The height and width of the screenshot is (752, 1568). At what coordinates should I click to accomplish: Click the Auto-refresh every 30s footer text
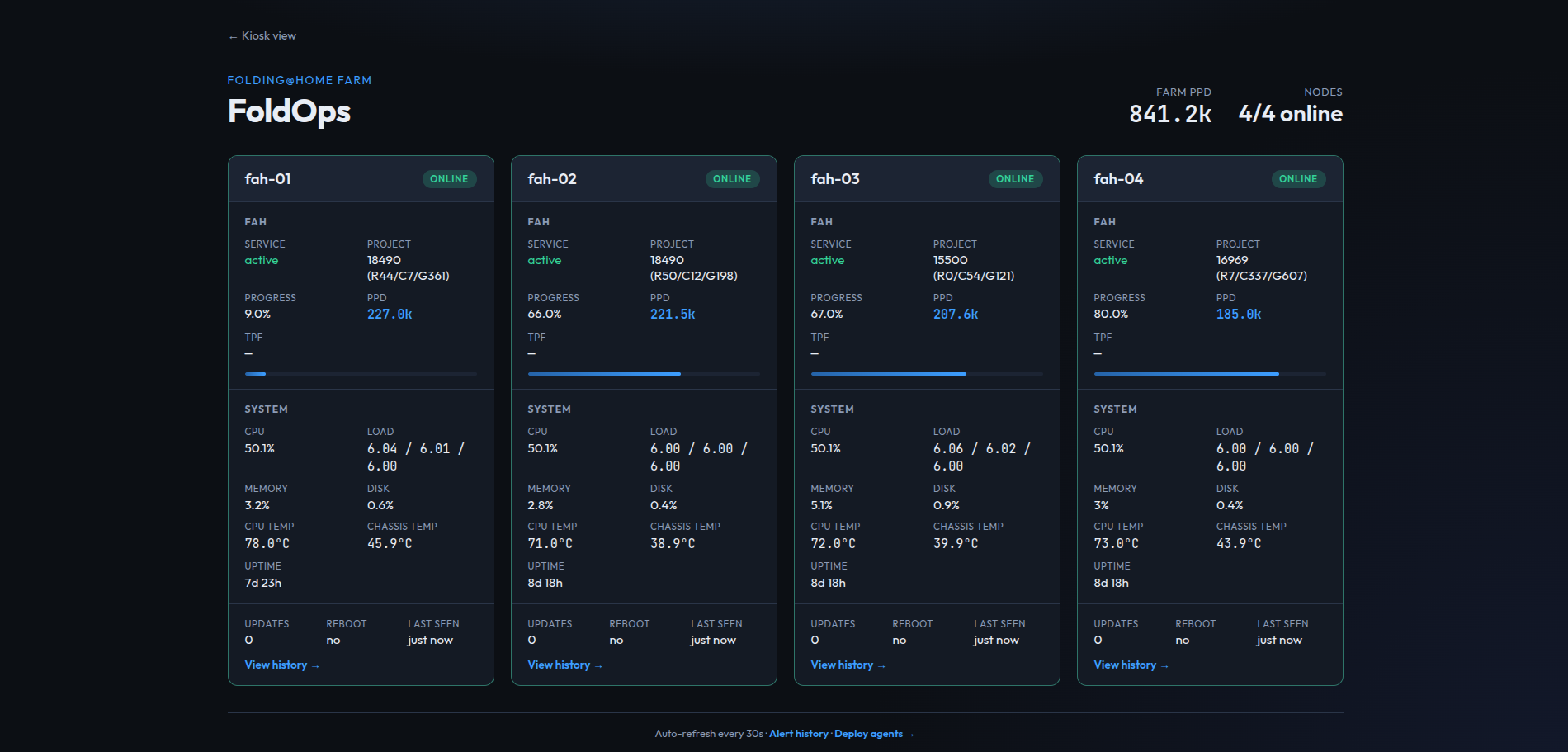[709, 734]
